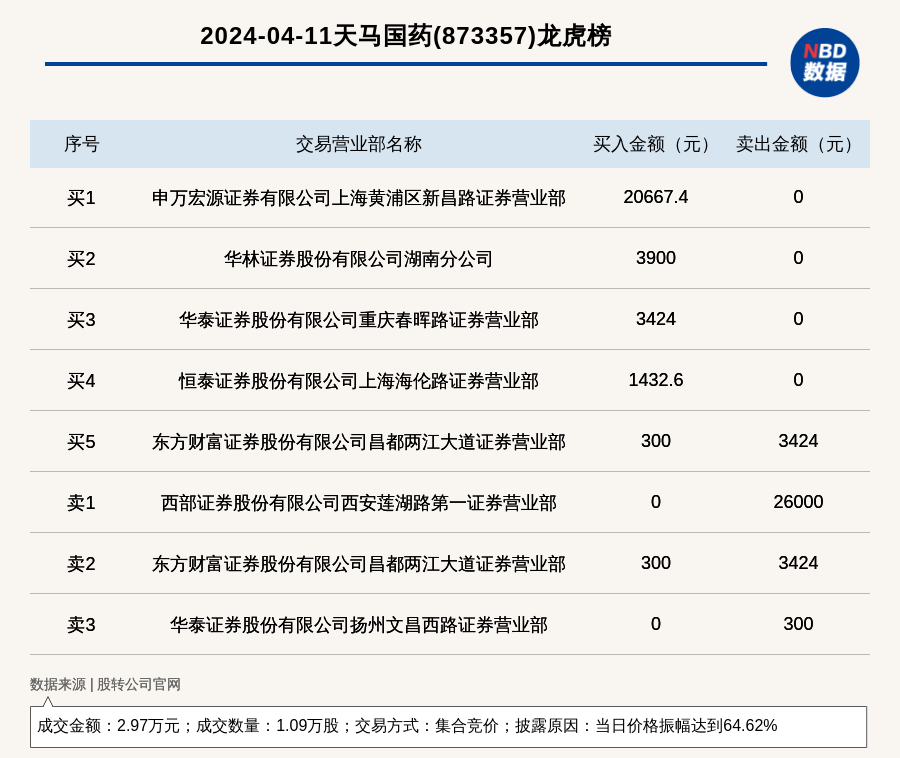Select the 买5 row label
The image size is (900, 758).
[x=82, y=442]
